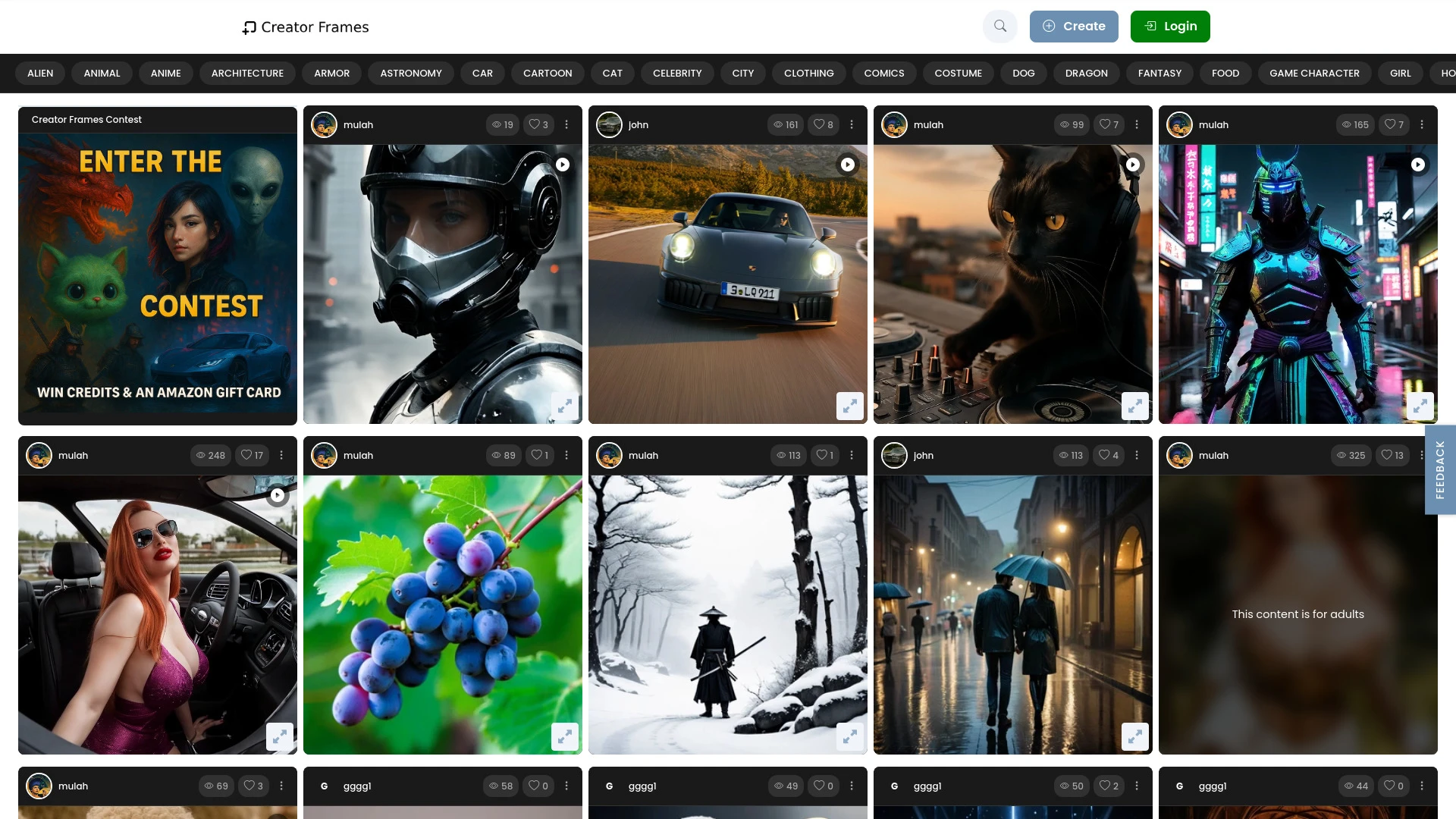The width and height of the screenshot is (1456, 819).
Task: Click the Login button
Action: (1170, 26)
